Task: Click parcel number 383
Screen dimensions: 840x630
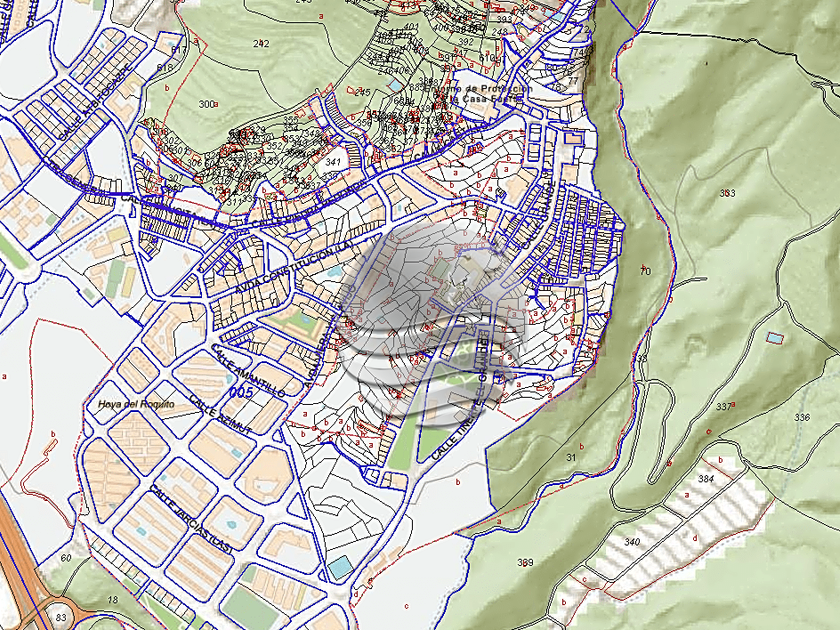Action: point(728,193)
